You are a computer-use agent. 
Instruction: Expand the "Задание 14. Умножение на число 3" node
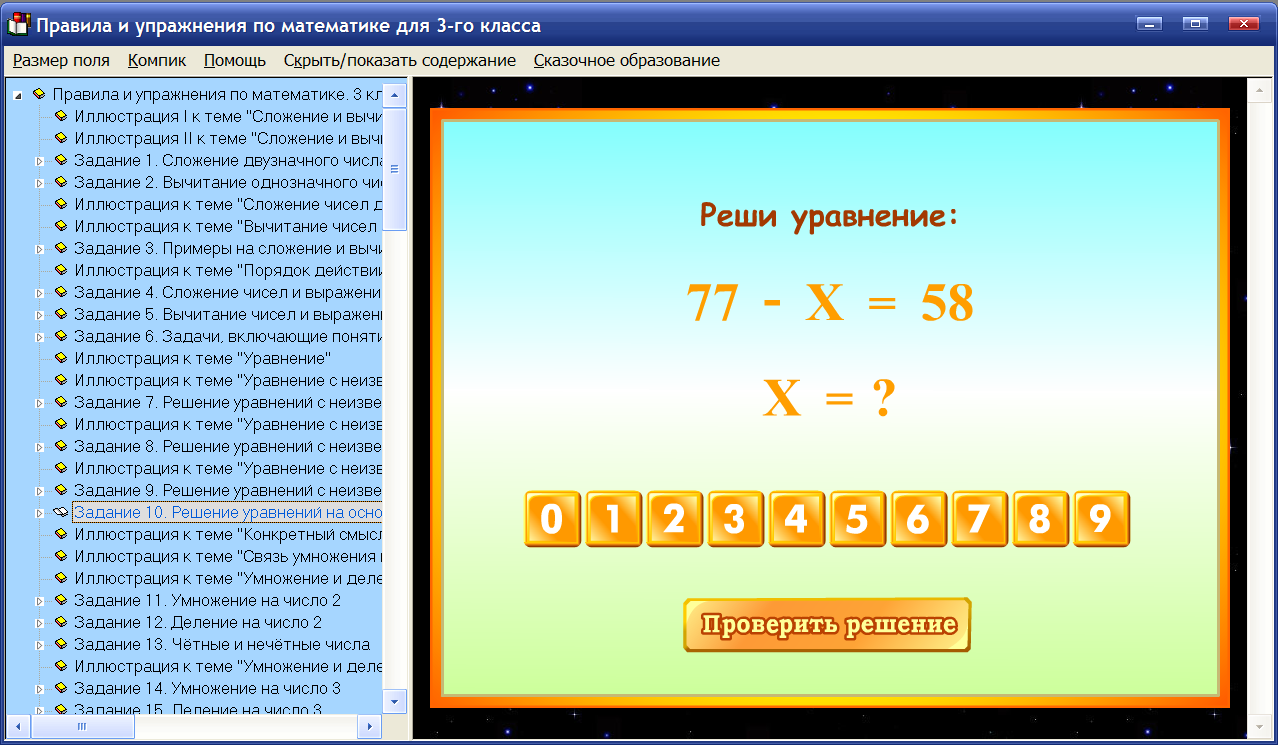tap(40, 687)
